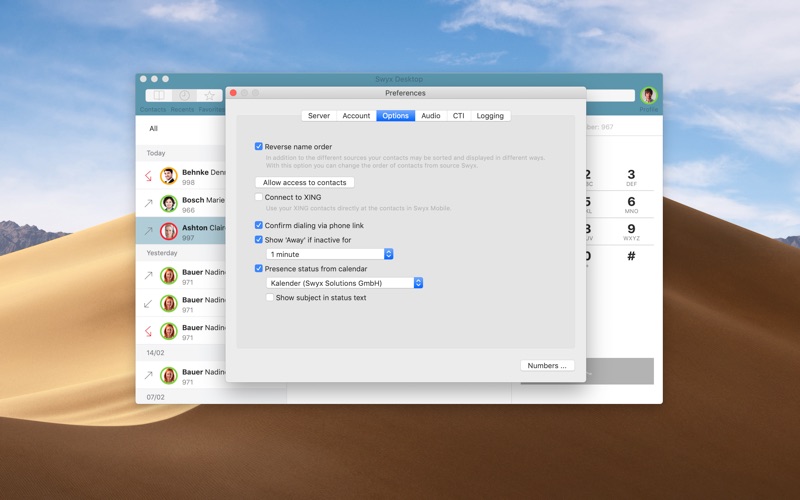The height and width of the screenshot is (500, 800).
Task: Click Ashton Claire contact avatar
Action: click(168, 231)
